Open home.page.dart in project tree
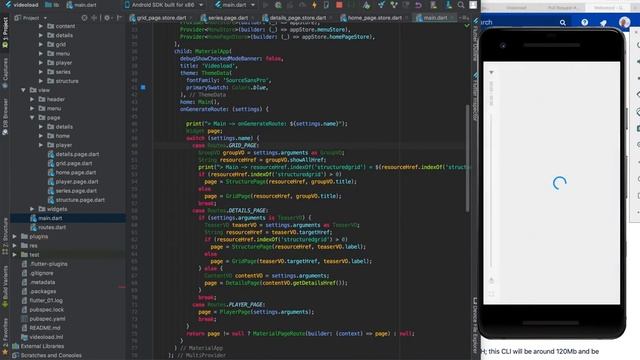 [x=72, y=173]
